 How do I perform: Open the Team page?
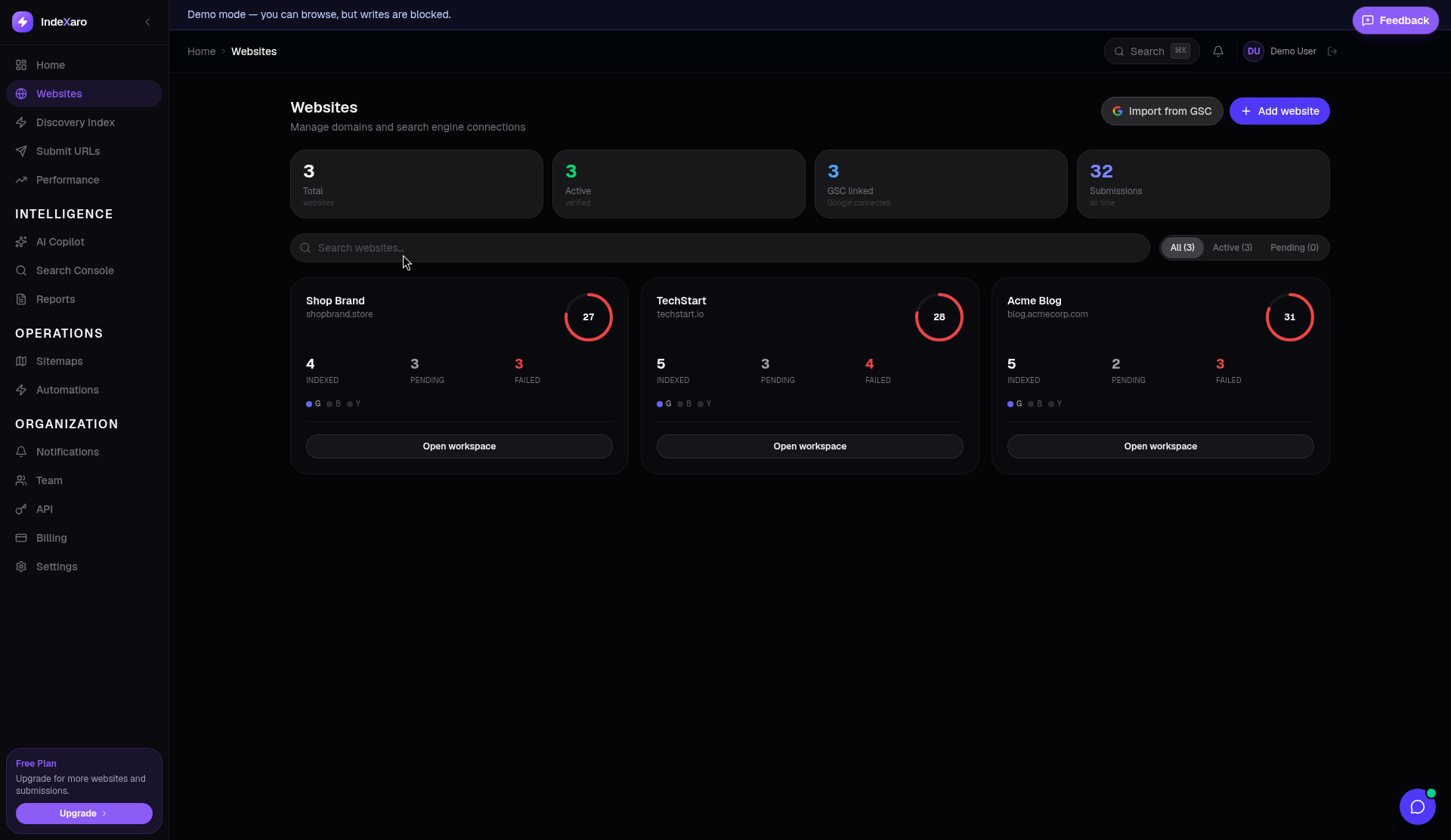[84, 480]
